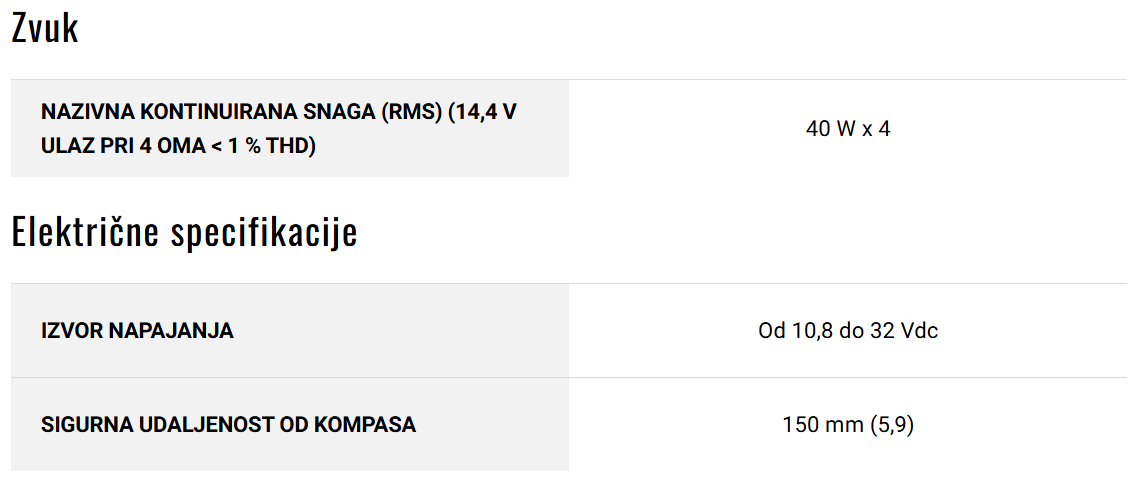This screenshot has height=481, width=1138.
Task: Click the 40 W x 4 value
Action: (x=848, y=129)
